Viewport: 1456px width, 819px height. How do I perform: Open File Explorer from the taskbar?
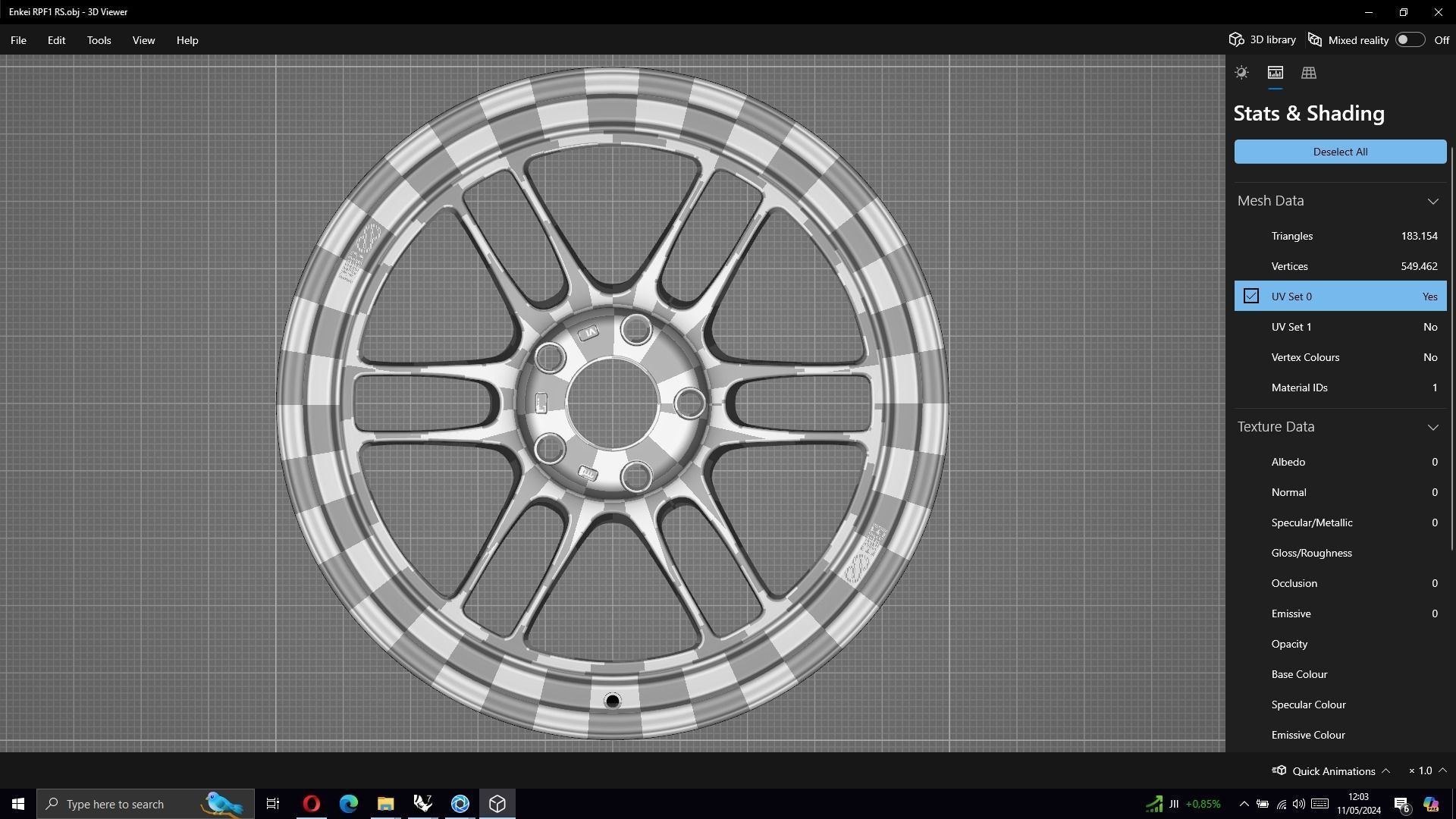[385, 804]
